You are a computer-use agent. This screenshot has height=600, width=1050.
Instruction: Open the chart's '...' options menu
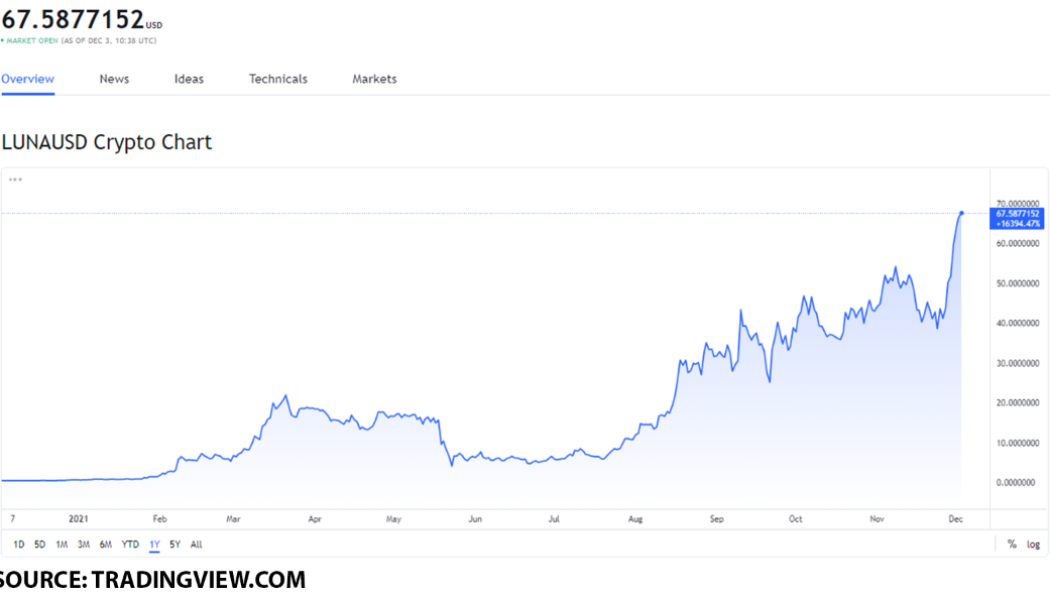(x=15, y=178)
